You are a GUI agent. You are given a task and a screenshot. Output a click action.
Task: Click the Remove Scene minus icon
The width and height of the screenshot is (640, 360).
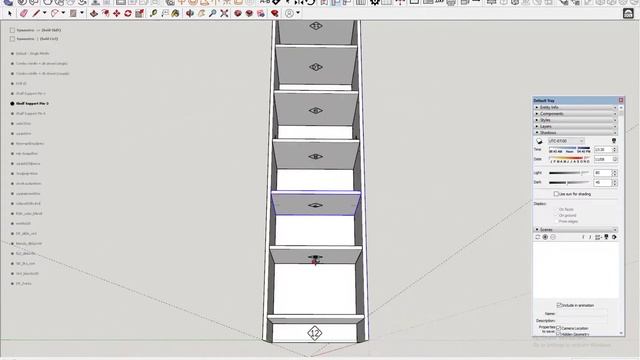click(x=553, y=237)
